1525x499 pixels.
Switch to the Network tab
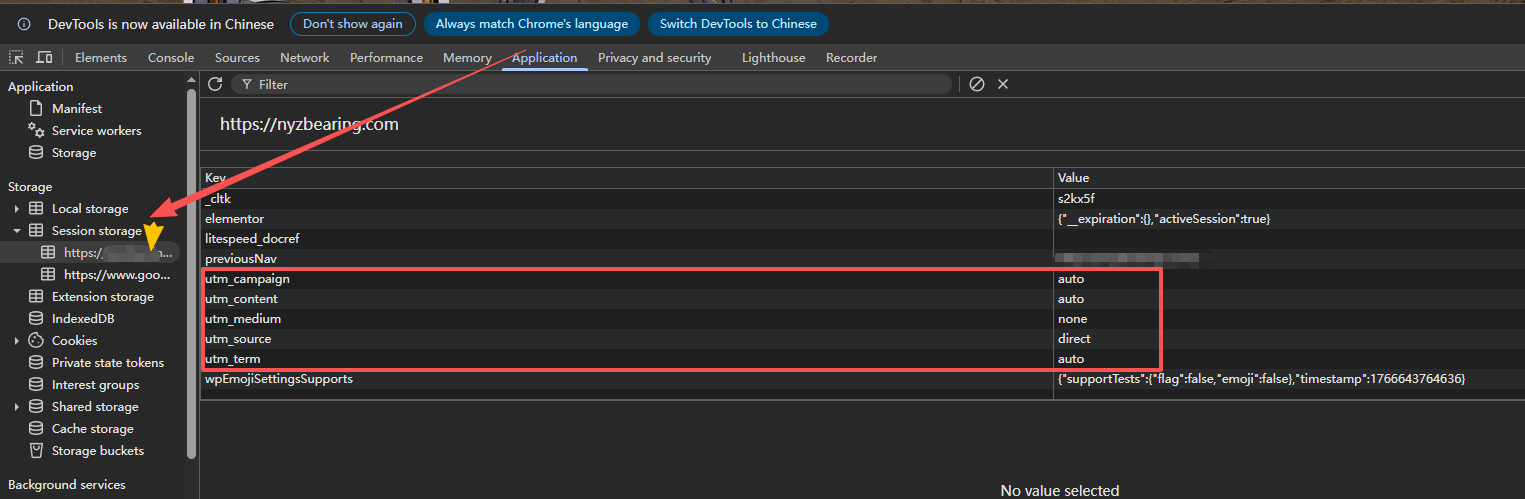305,58
